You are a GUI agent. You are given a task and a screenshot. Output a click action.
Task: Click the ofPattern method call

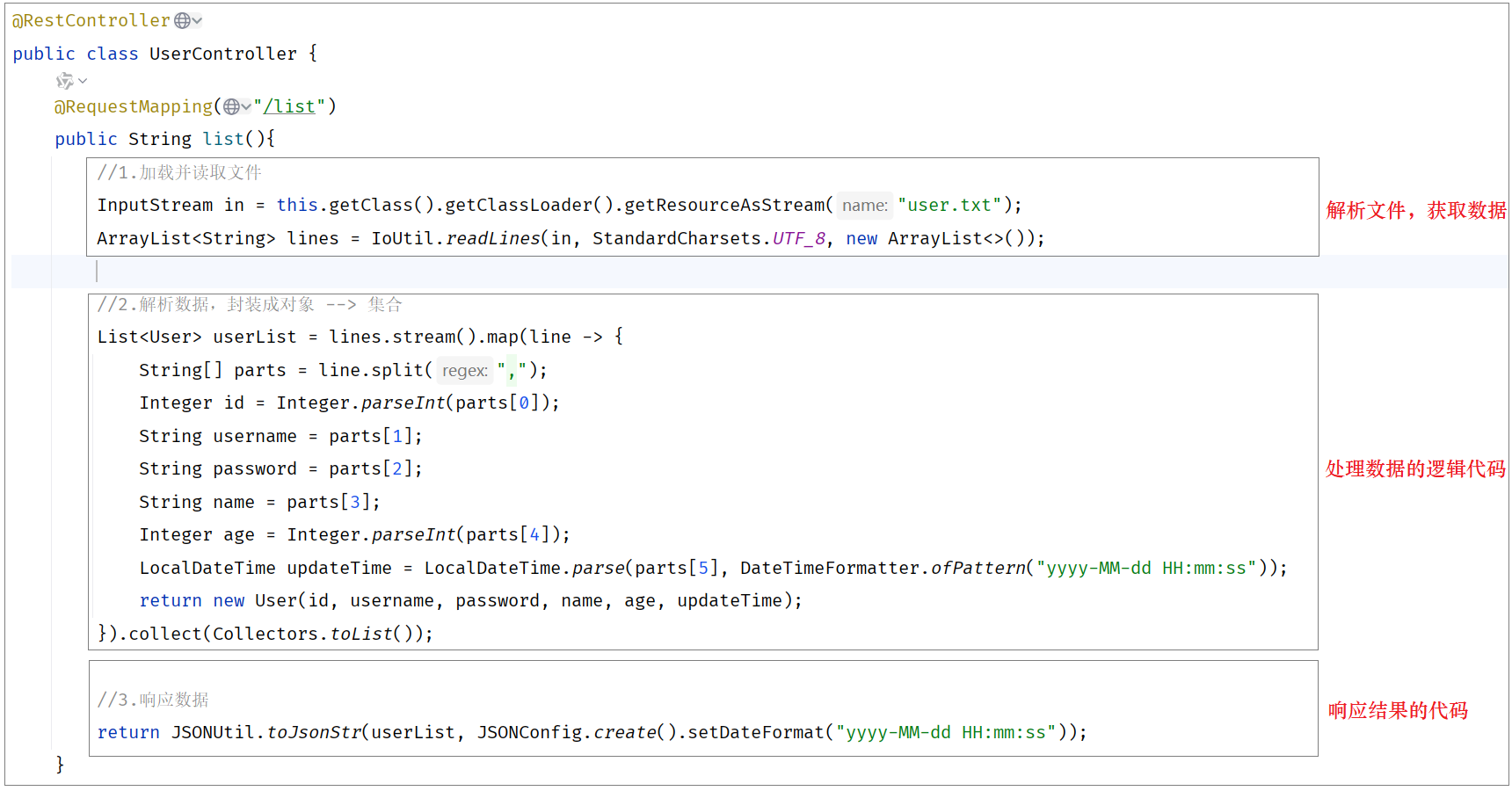coord(978,568)
